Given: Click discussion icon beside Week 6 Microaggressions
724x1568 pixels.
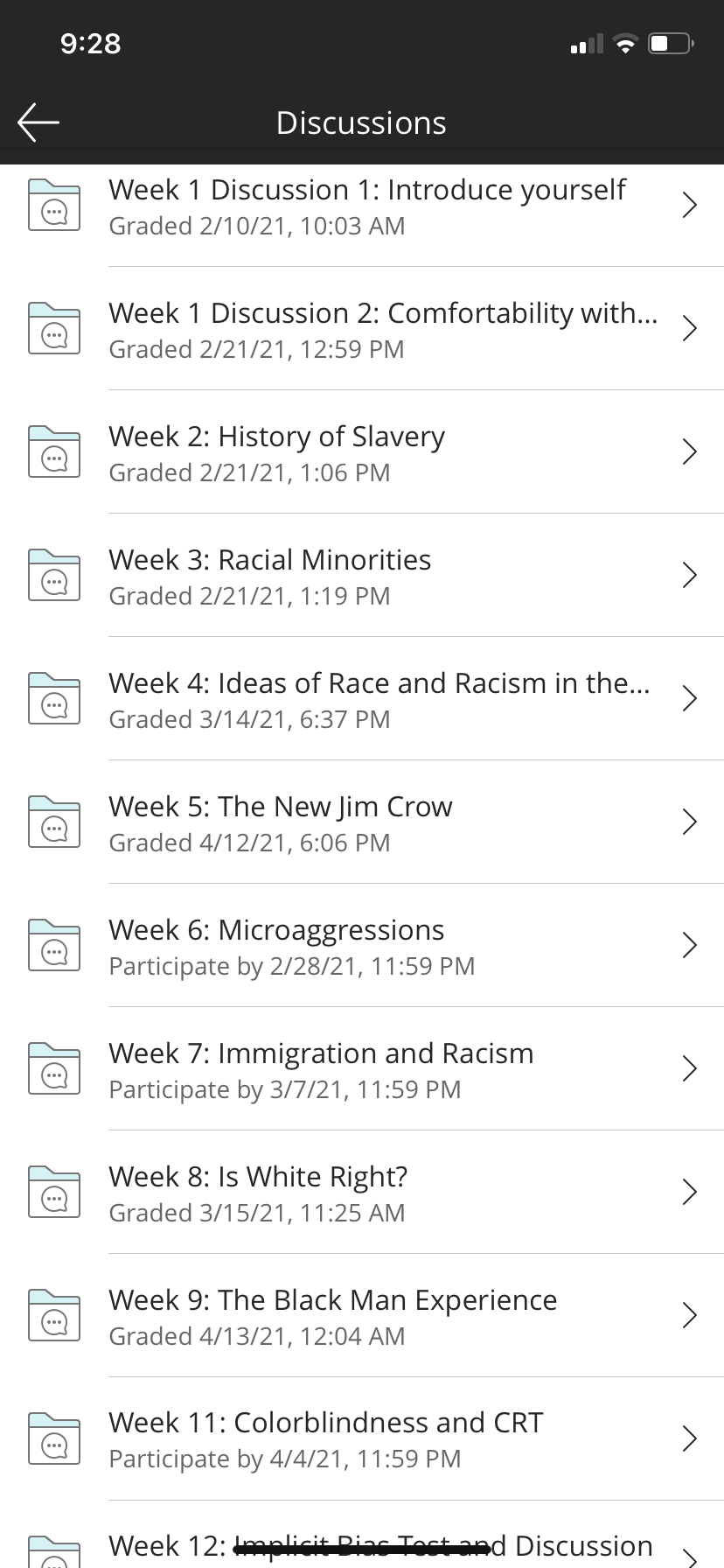Looking at the screenshot, I should click(x=54, y=945).
